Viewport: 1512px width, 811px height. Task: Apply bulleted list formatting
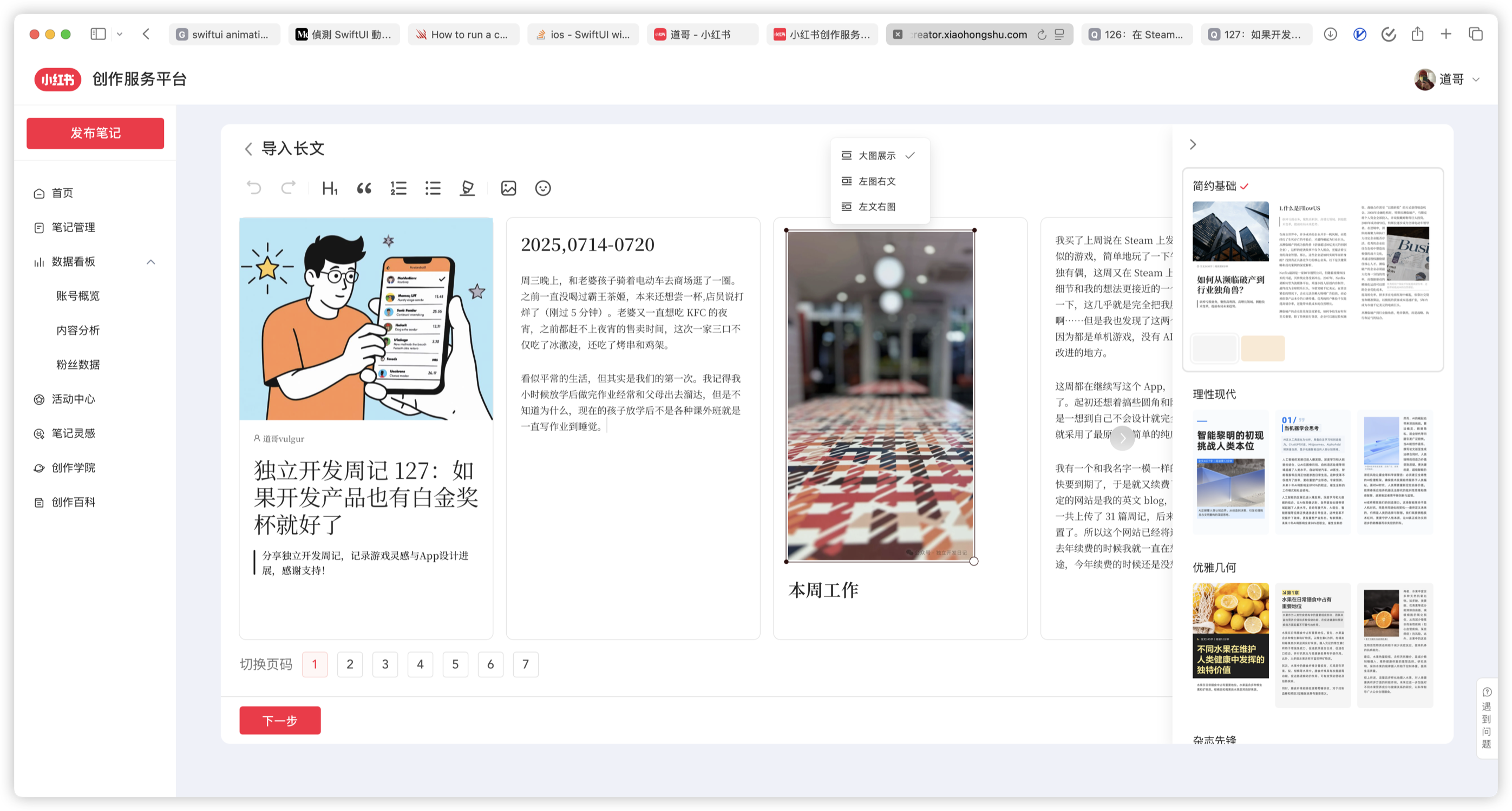coord(433,188)
